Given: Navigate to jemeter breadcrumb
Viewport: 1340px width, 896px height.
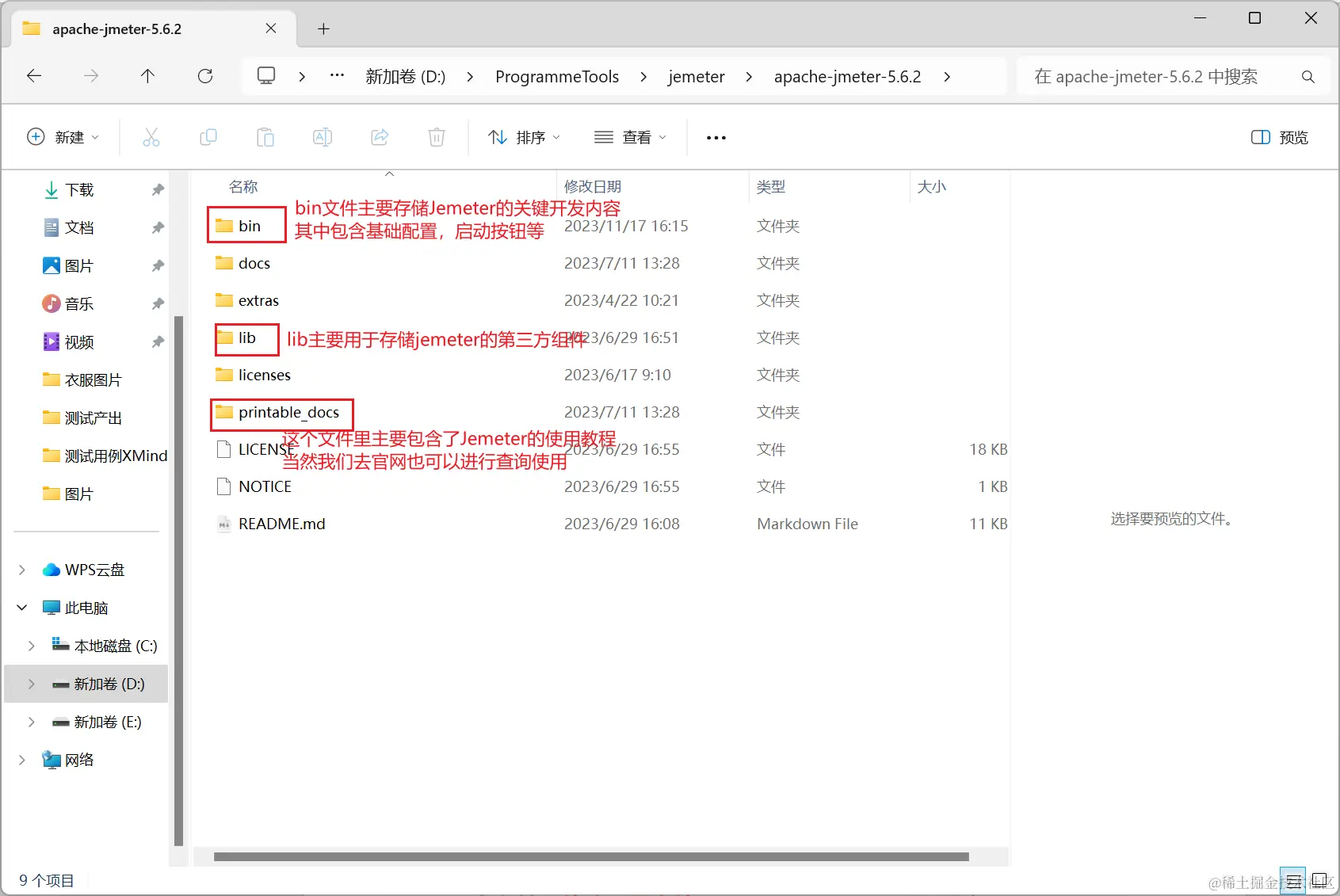Looking at the screenshot, I should (697, 77).
